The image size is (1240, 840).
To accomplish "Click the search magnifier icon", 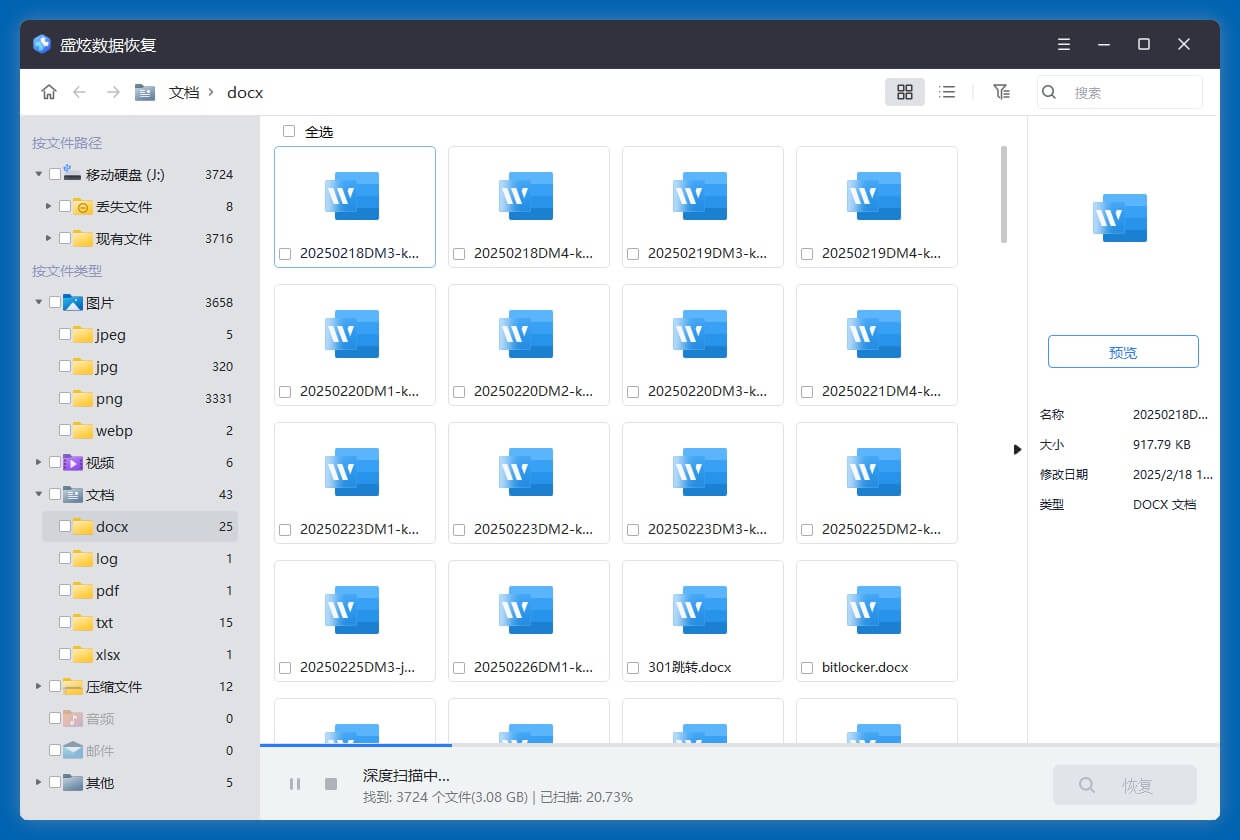I will pyautogui.click(x=1049, y=91).
